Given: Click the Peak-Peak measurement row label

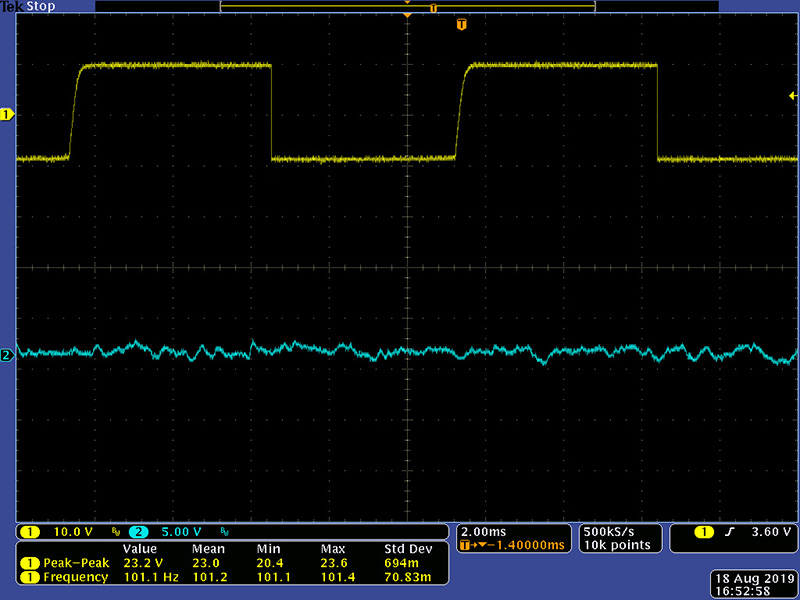Looking at the screenshot, I should (x=75, y=563).
